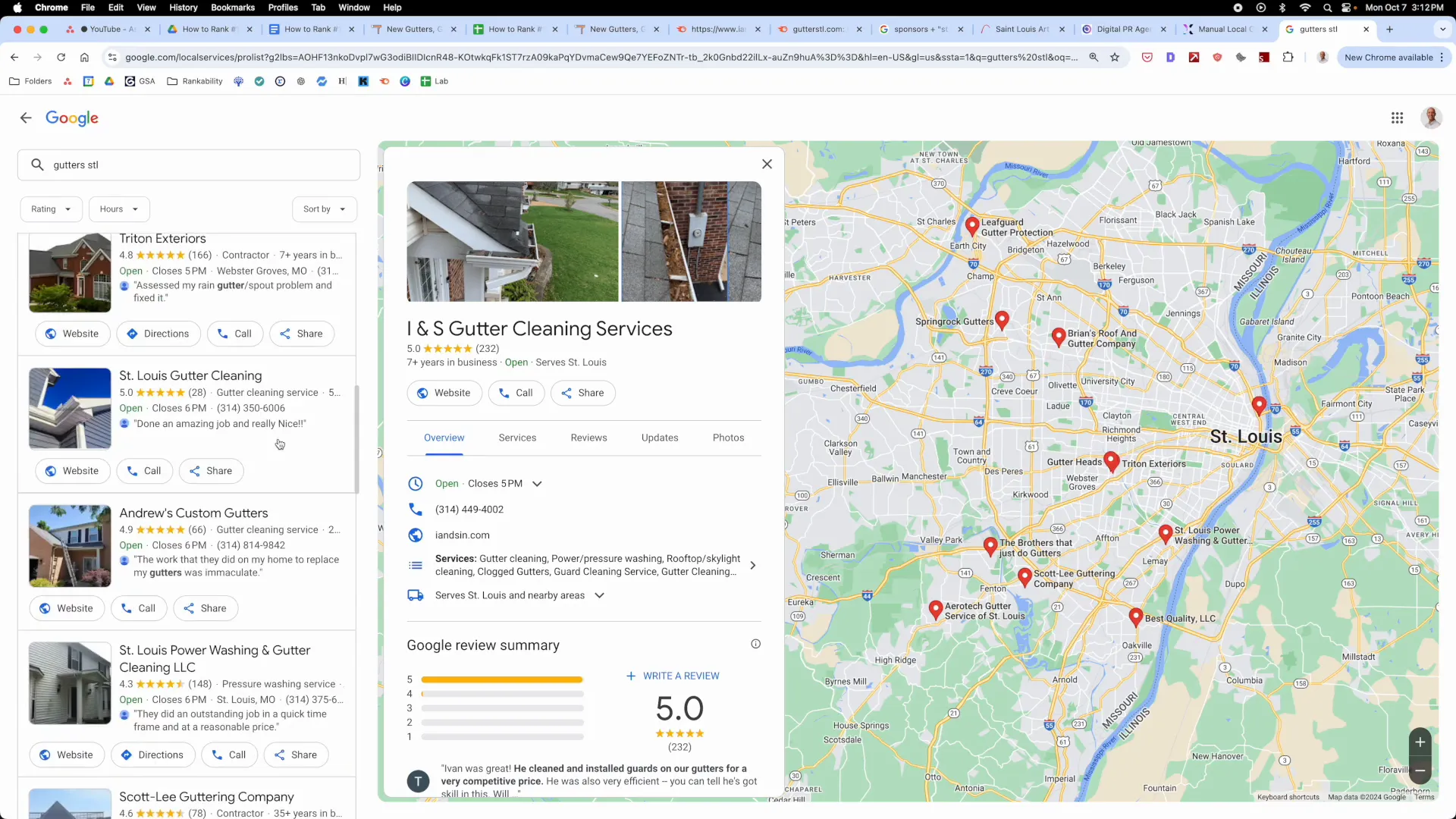Switch to the Saint Louis Art browser tab
The image size is (1456, 819).
click(x=1021, y=30)
